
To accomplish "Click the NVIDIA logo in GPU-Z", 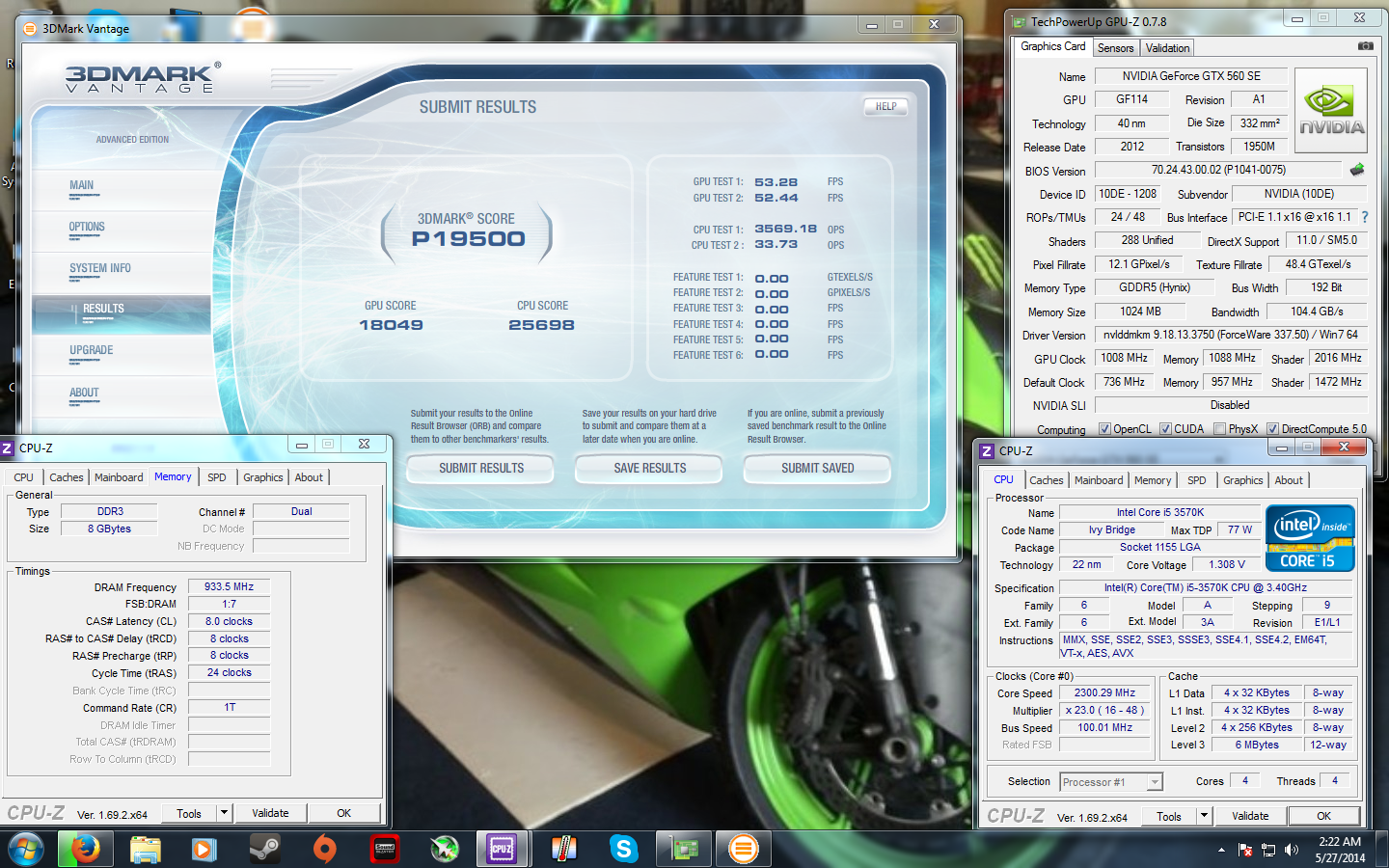I will tap(1331, 111).
